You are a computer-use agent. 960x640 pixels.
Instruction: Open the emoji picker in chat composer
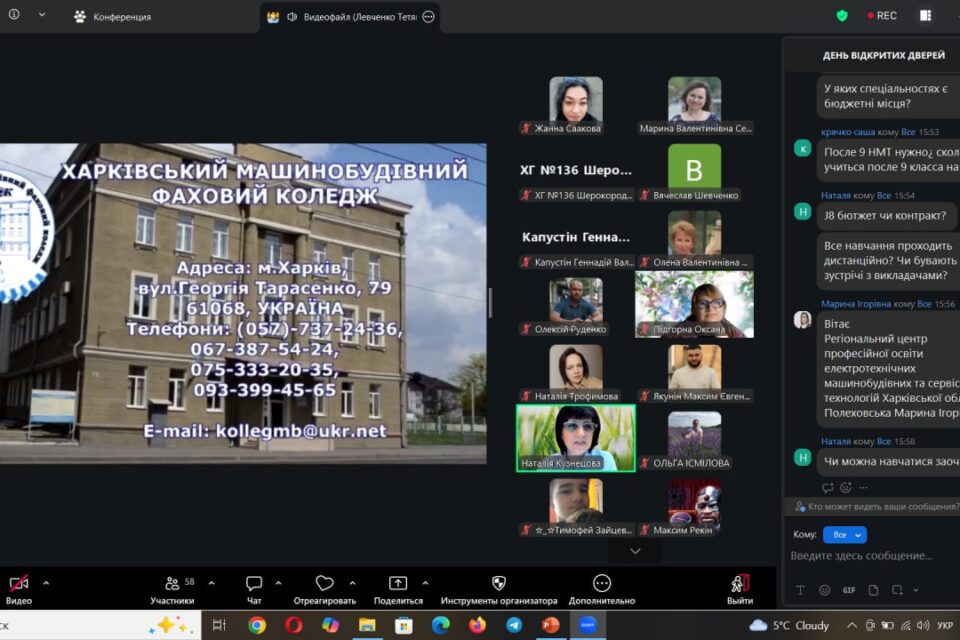click(825, 590)
